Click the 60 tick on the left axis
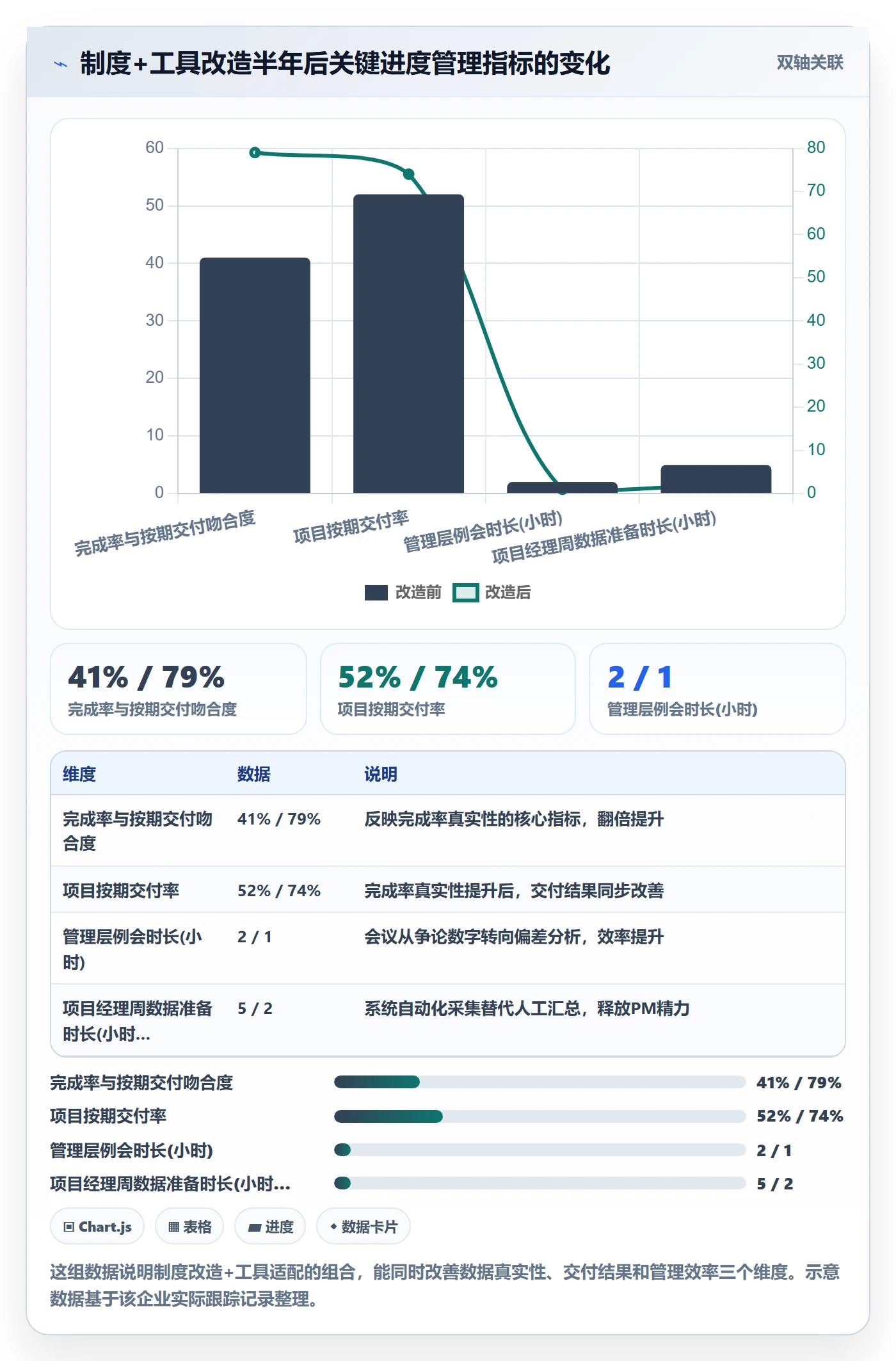Viewport: 896px width, 1361px height. (155, 147)
